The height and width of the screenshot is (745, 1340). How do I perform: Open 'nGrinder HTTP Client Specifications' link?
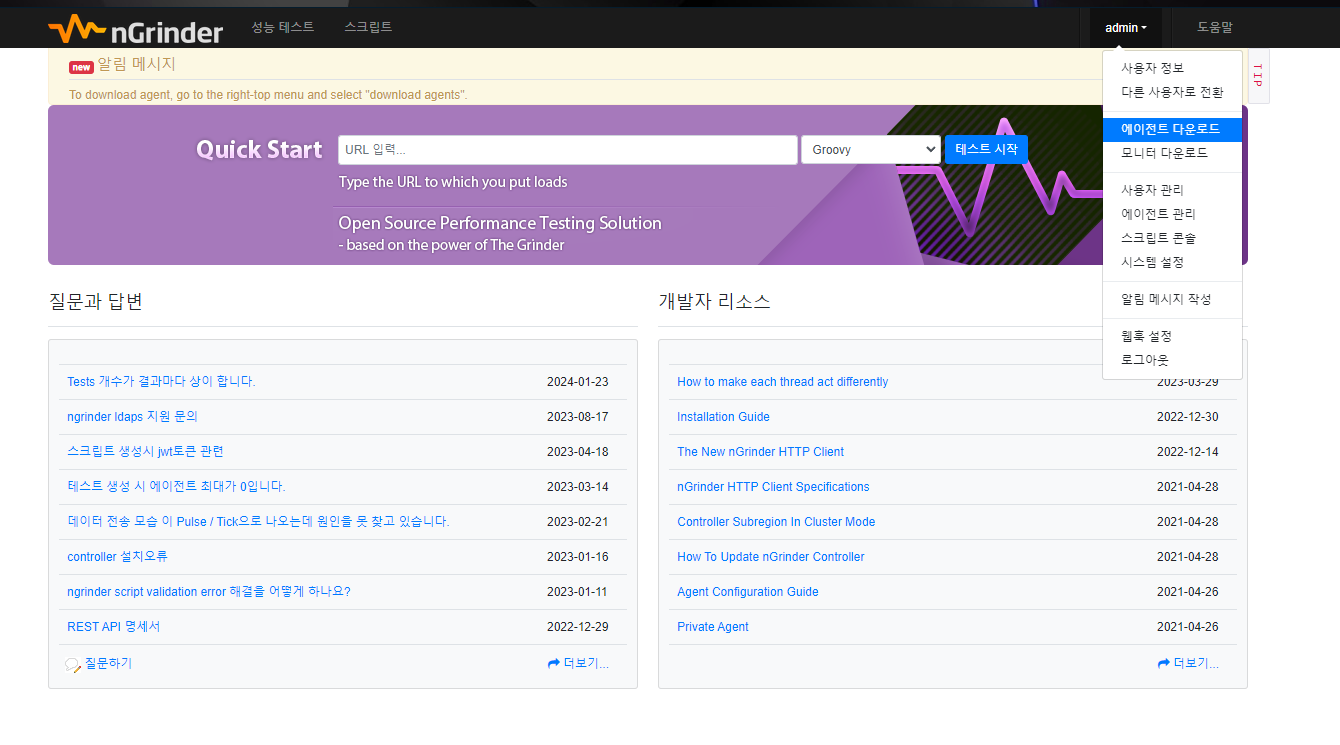pos(773,487)
